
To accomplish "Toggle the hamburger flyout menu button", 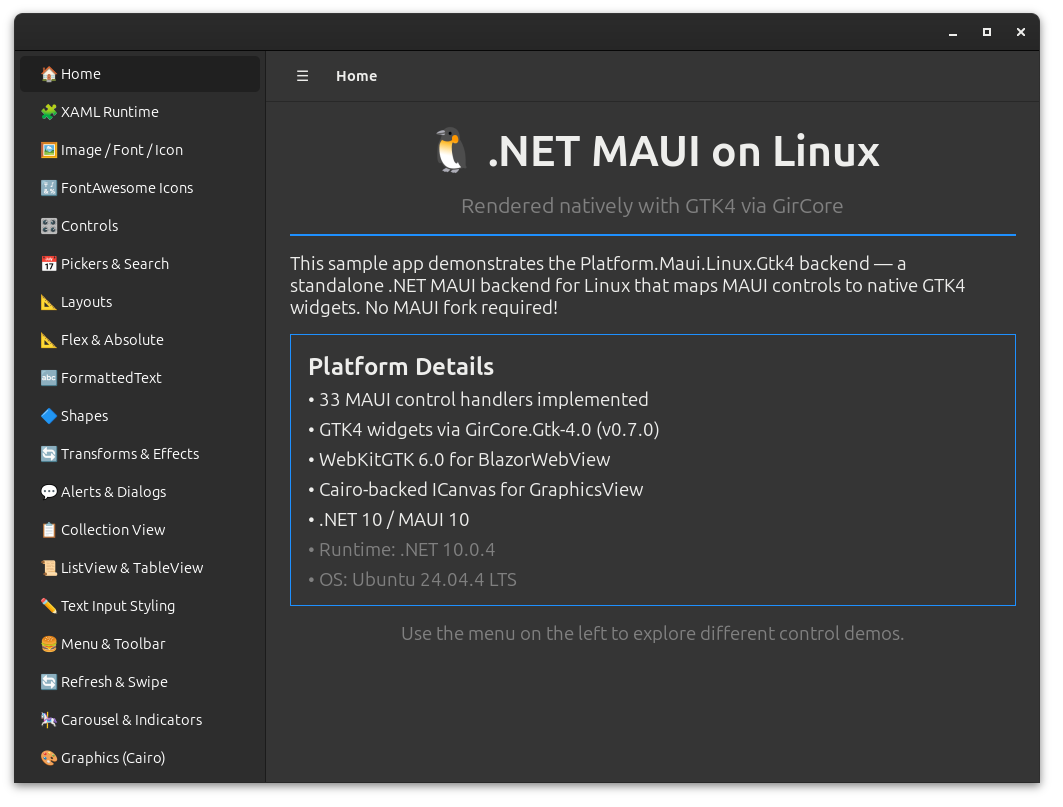I will point(302,76).
